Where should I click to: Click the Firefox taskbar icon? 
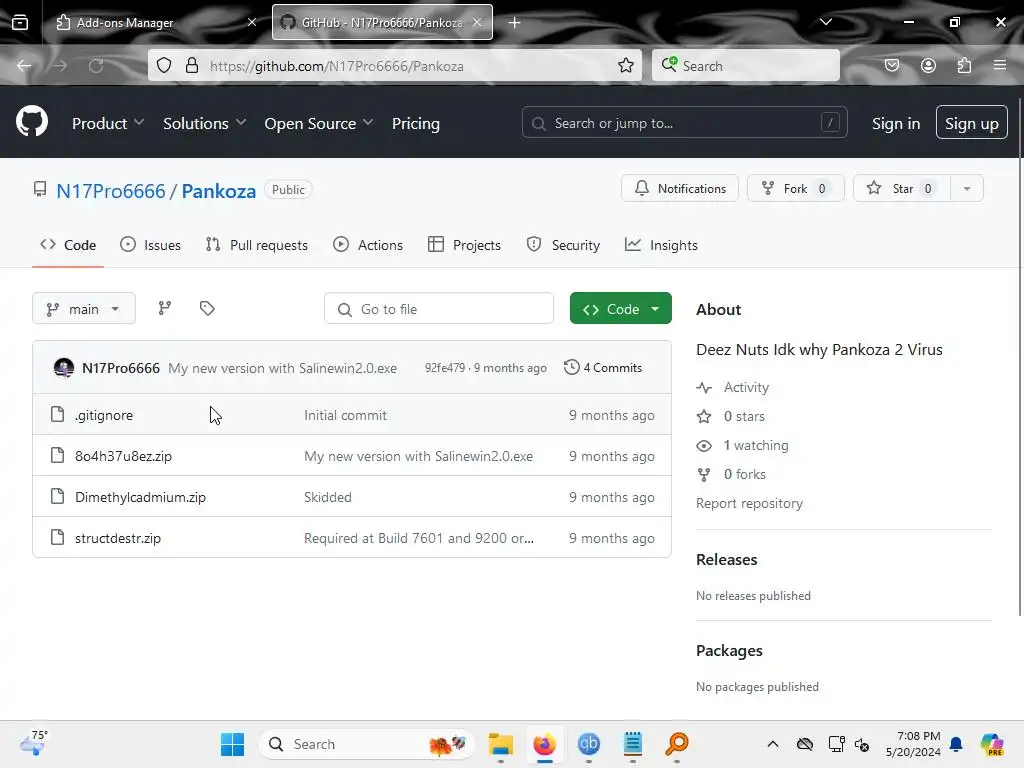[x=544, y=744]
